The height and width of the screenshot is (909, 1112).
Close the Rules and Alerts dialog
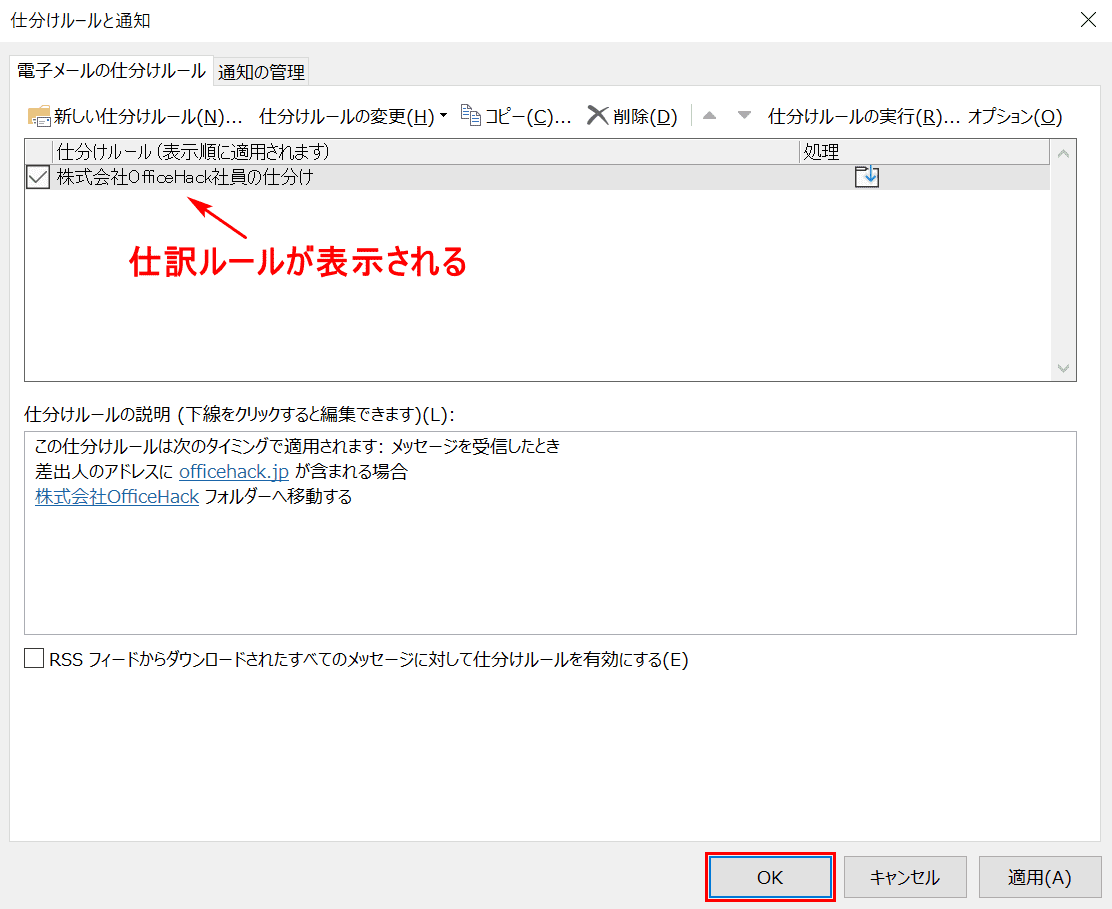(x=1088, y=20)
